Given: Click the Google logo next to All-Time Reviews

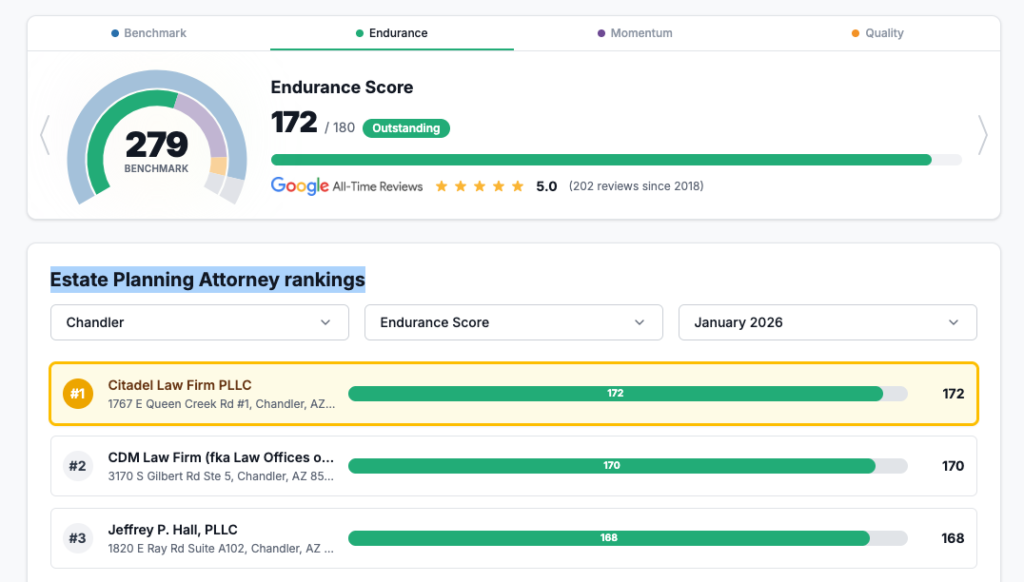Looking at the screenshot, I should [300, 186].
